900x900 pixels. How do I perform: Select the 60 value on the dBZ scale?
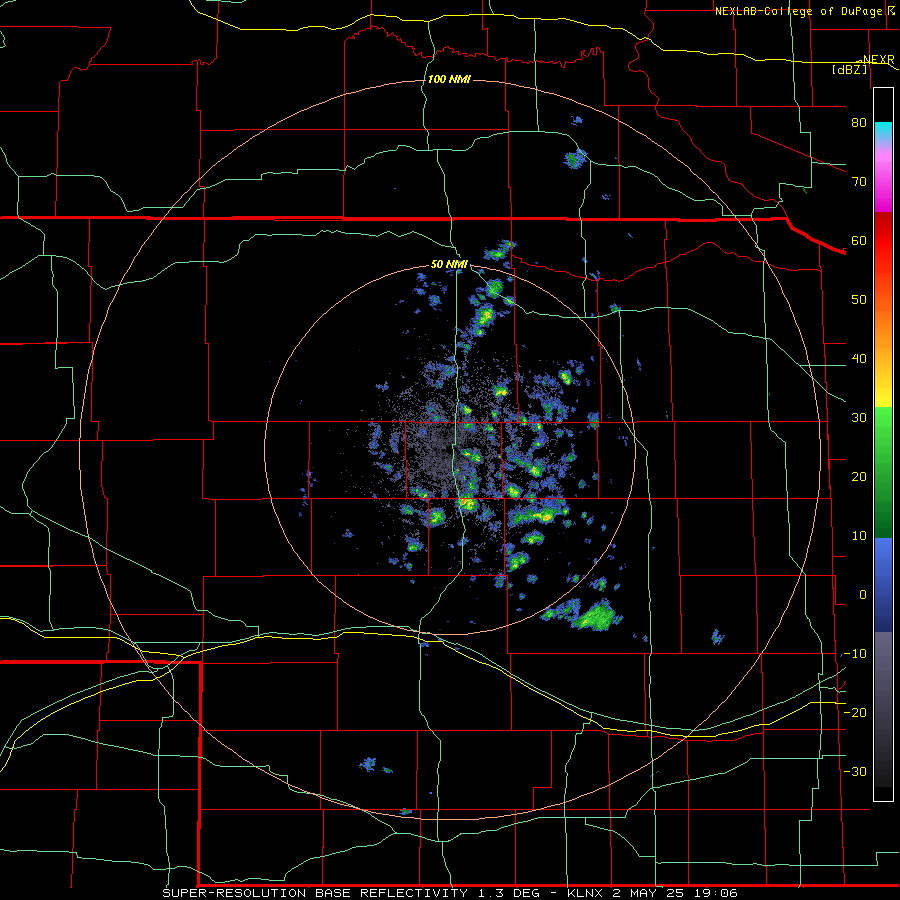click(859, 240)
